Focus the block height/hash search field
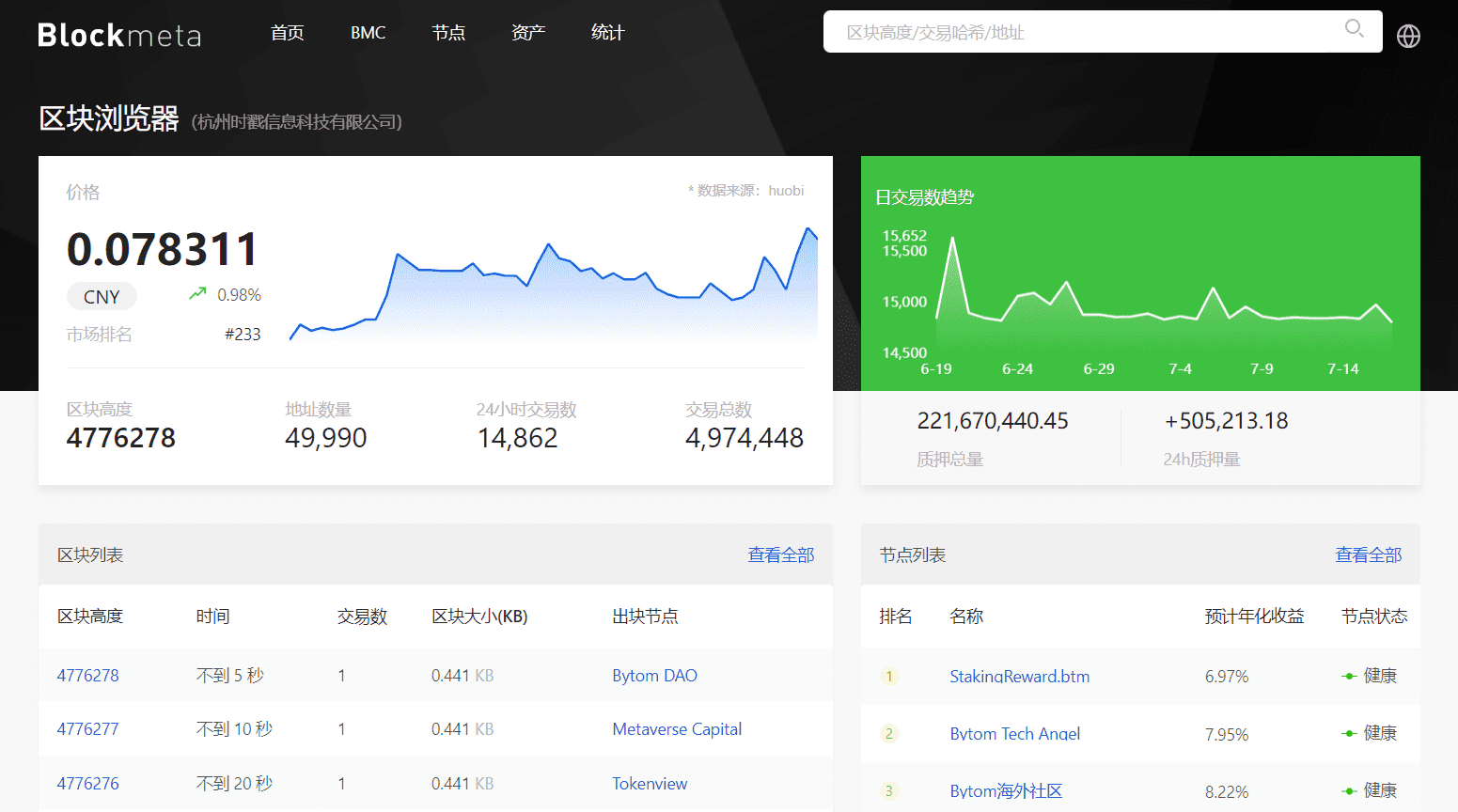 point(1081,32)
